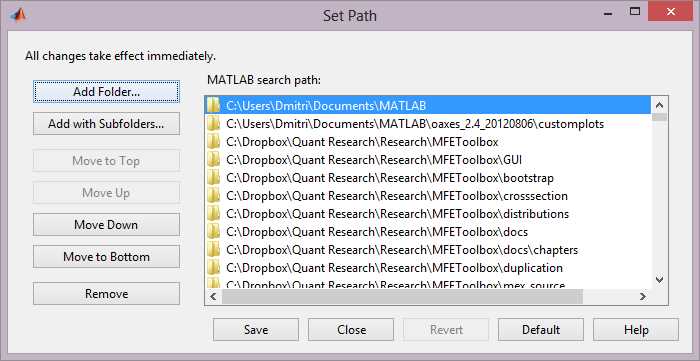The image size is (700, 361).
Task: Select C:\Users\Dmitri\Documents\MATLAB path entry
Action: 428,105
